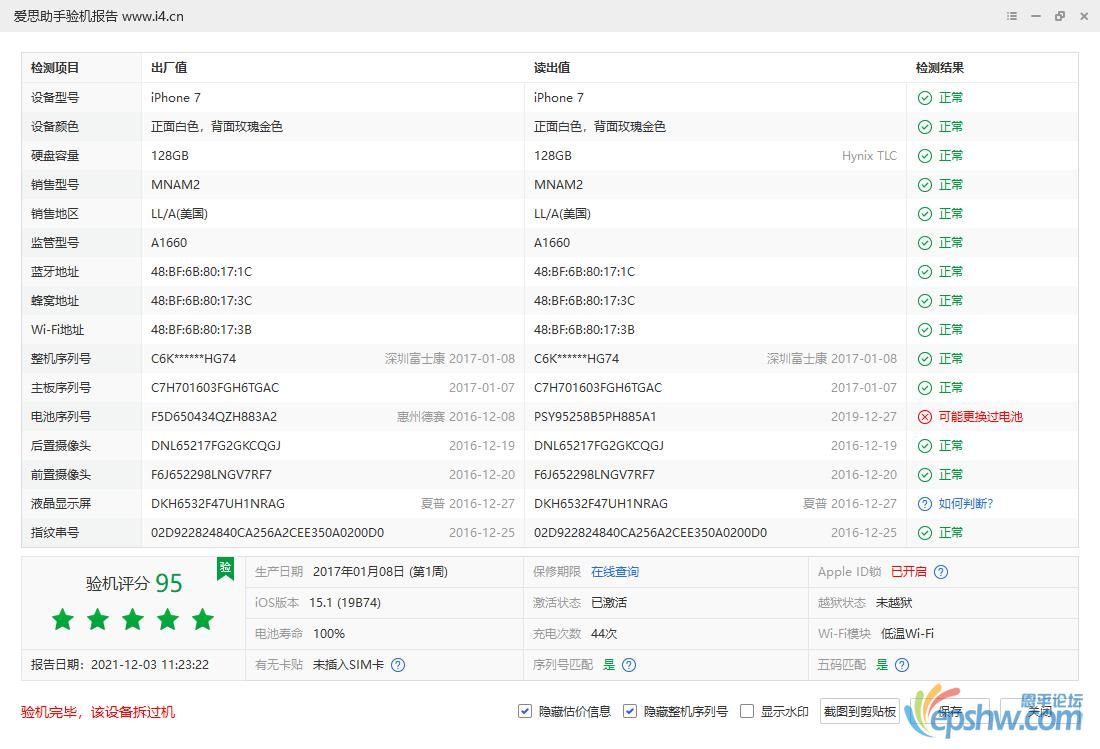This screenshot has height=749, width=1100.
Task: Select A1660 in the 读出值 column
Action: (x=552, y=243)
